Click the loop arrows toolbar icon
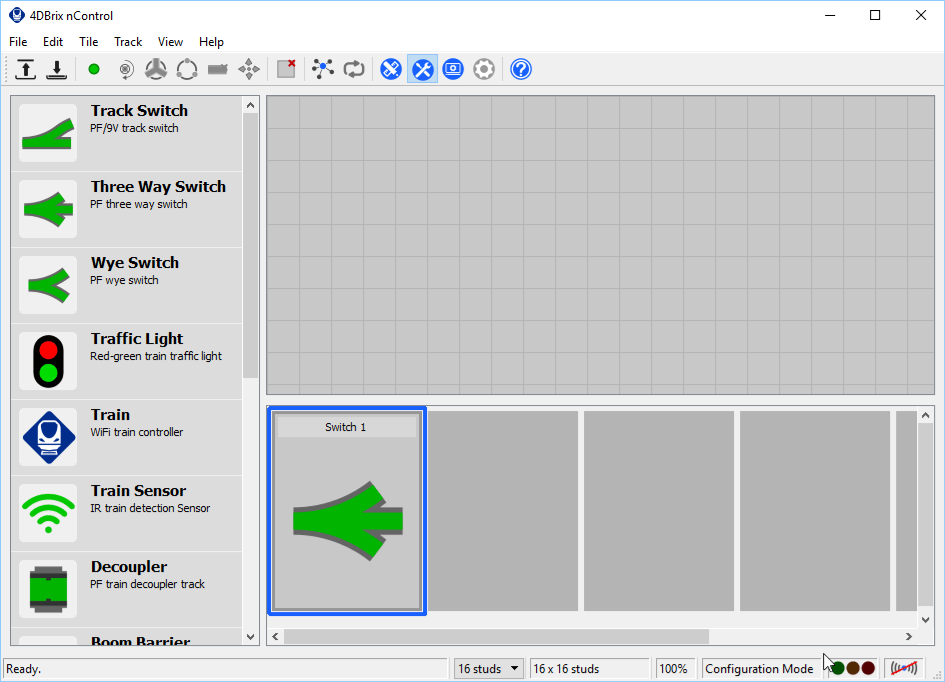945x682 pixels. [x=354, y=69]
